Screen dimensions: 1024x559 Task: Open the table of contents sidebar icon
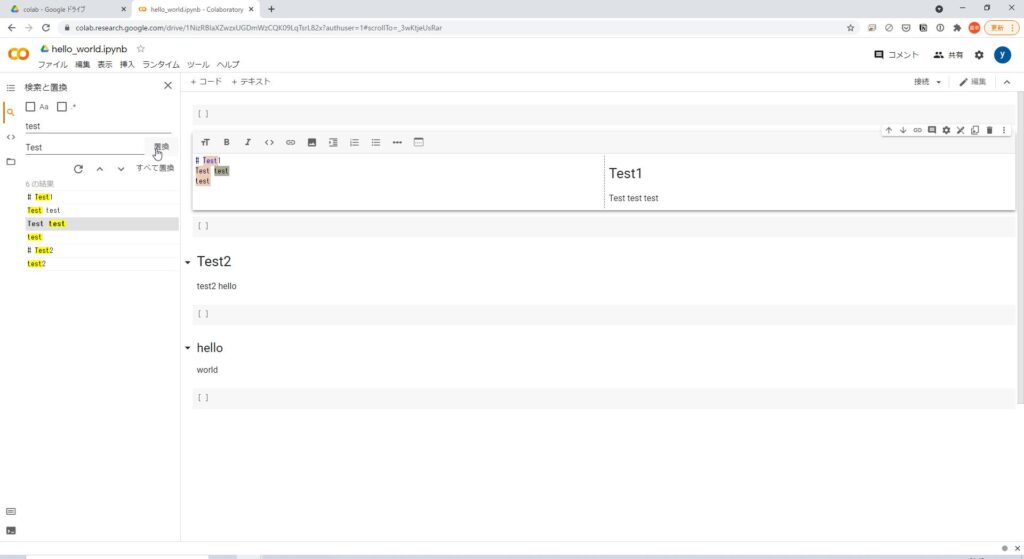click(11, 88)
